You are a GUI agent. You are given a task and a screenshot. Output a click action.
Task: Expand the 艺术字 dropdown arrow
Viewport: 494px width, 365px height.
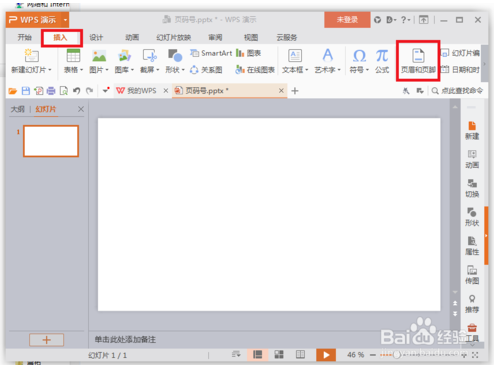339,70
